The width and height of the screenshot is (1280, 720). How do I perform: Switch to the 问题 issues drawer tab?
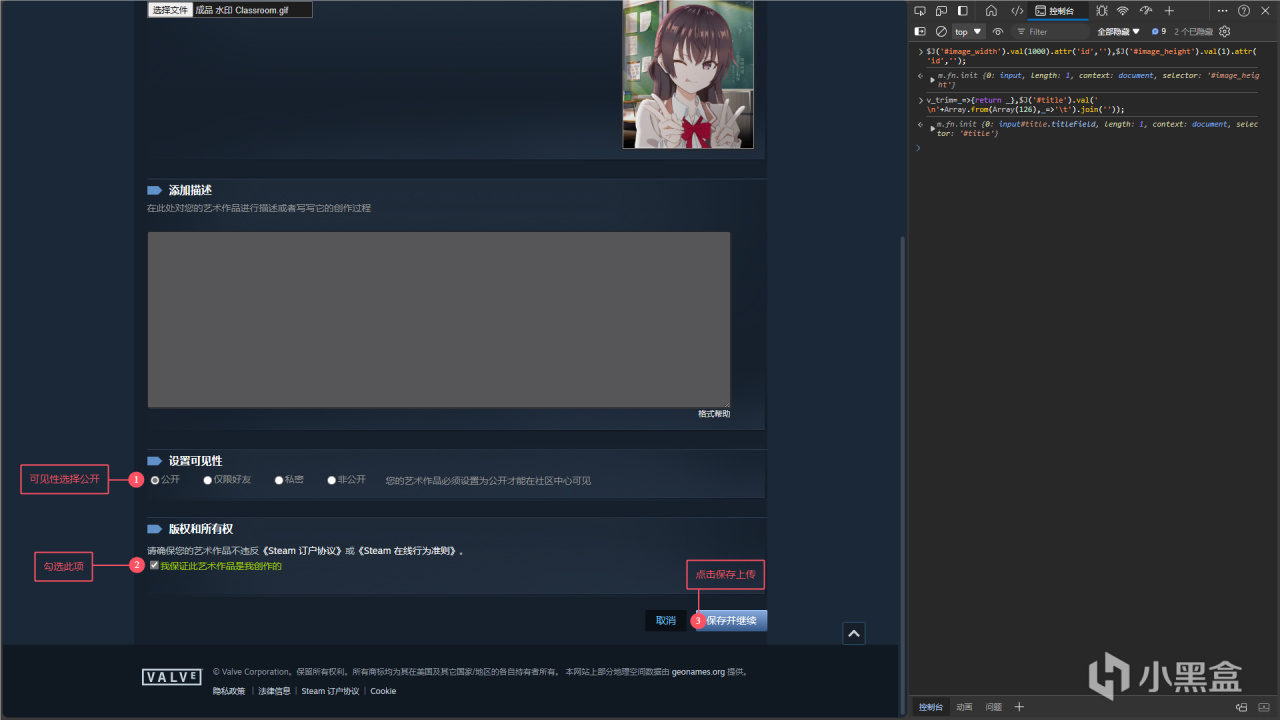pyautogui.click(x=994, y=707)
